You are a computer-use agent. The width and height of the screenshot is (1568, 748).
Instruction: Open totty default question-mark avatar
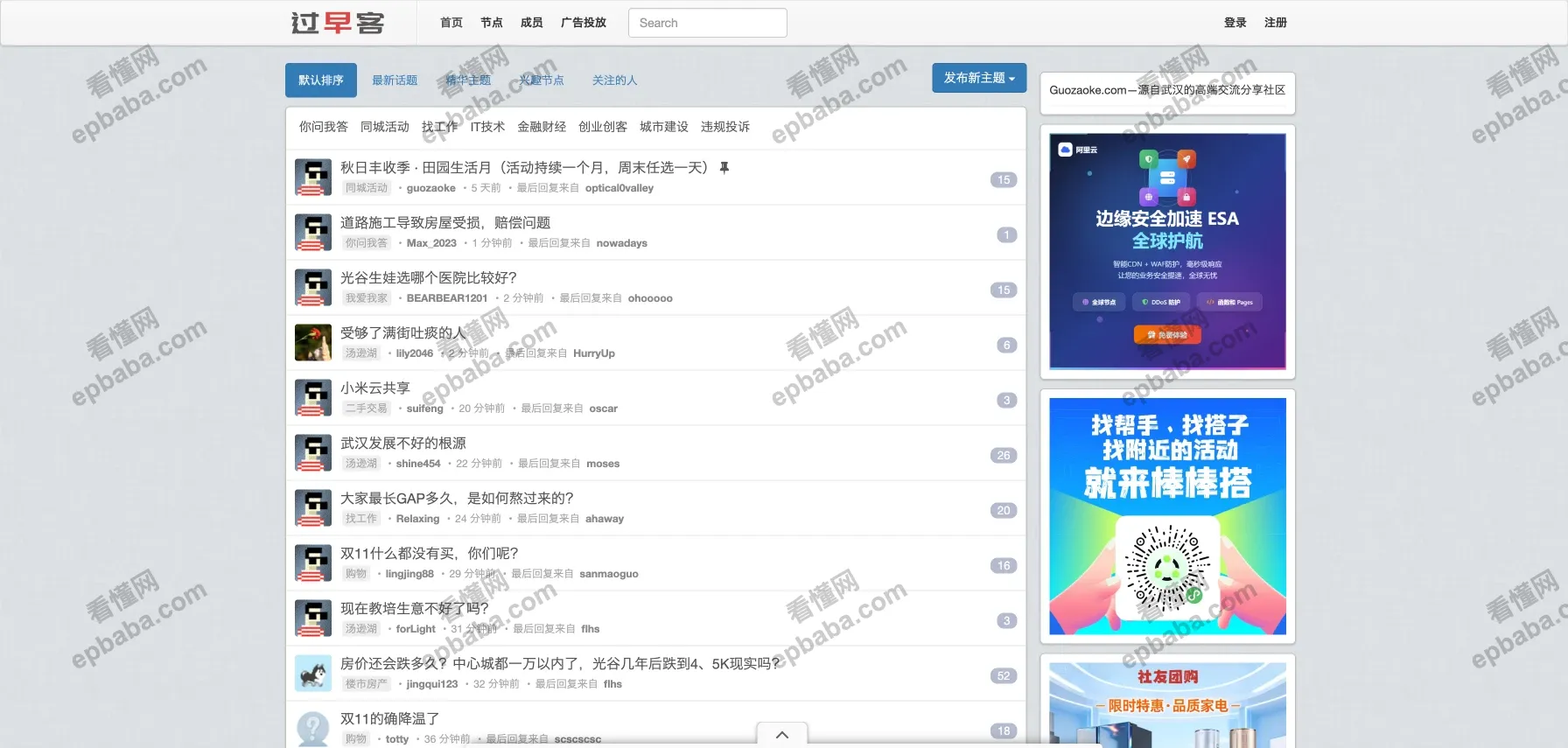pos(313,728)
